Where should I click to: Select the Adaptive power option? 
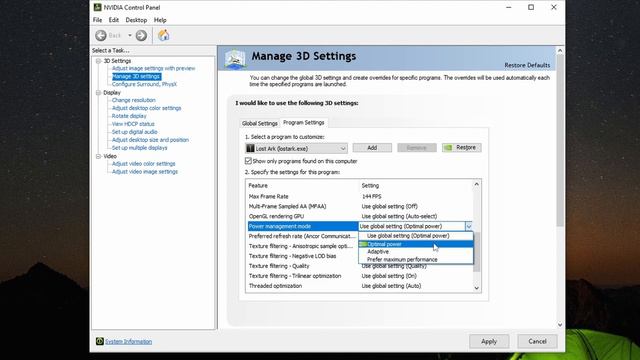(x=416, y=252)
